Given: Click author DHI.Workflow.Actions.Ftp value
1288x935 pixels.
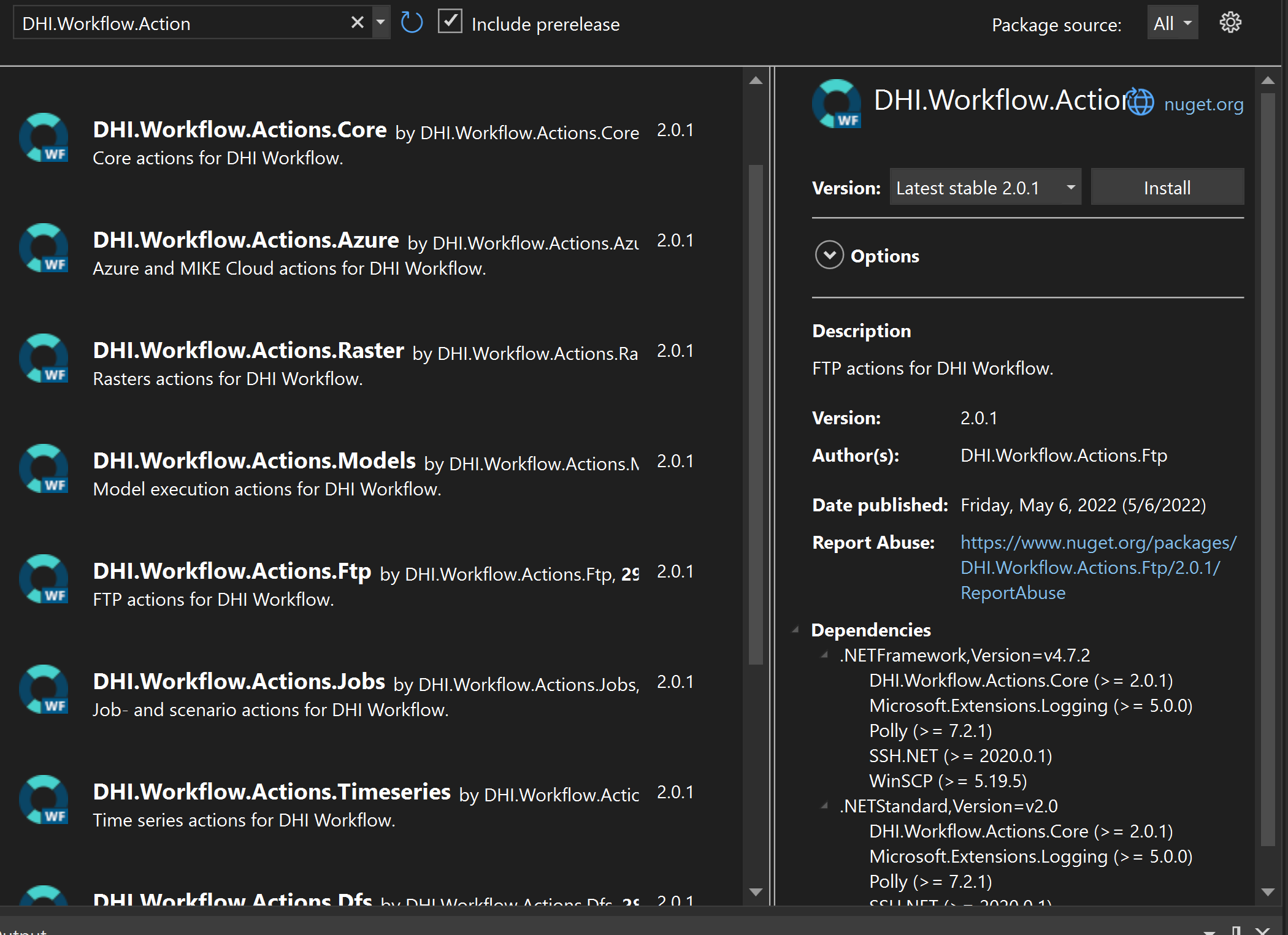Looking at the screenshot, I should click(x=1064, y=455).
